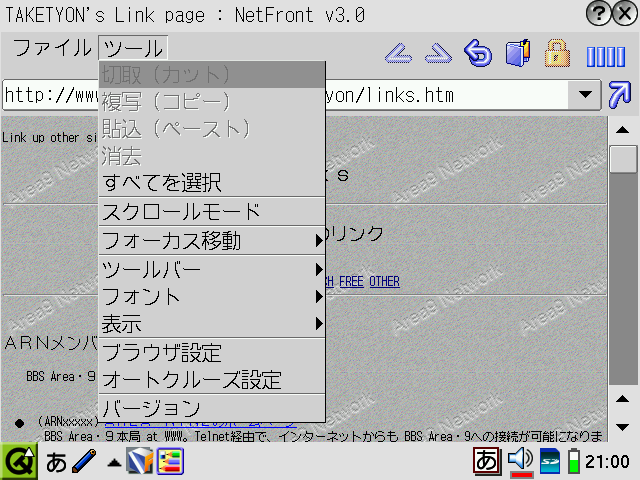Viewport: 640px width, 480px height.
Task: Expand the フォント submenu
Action: [212, 297]
